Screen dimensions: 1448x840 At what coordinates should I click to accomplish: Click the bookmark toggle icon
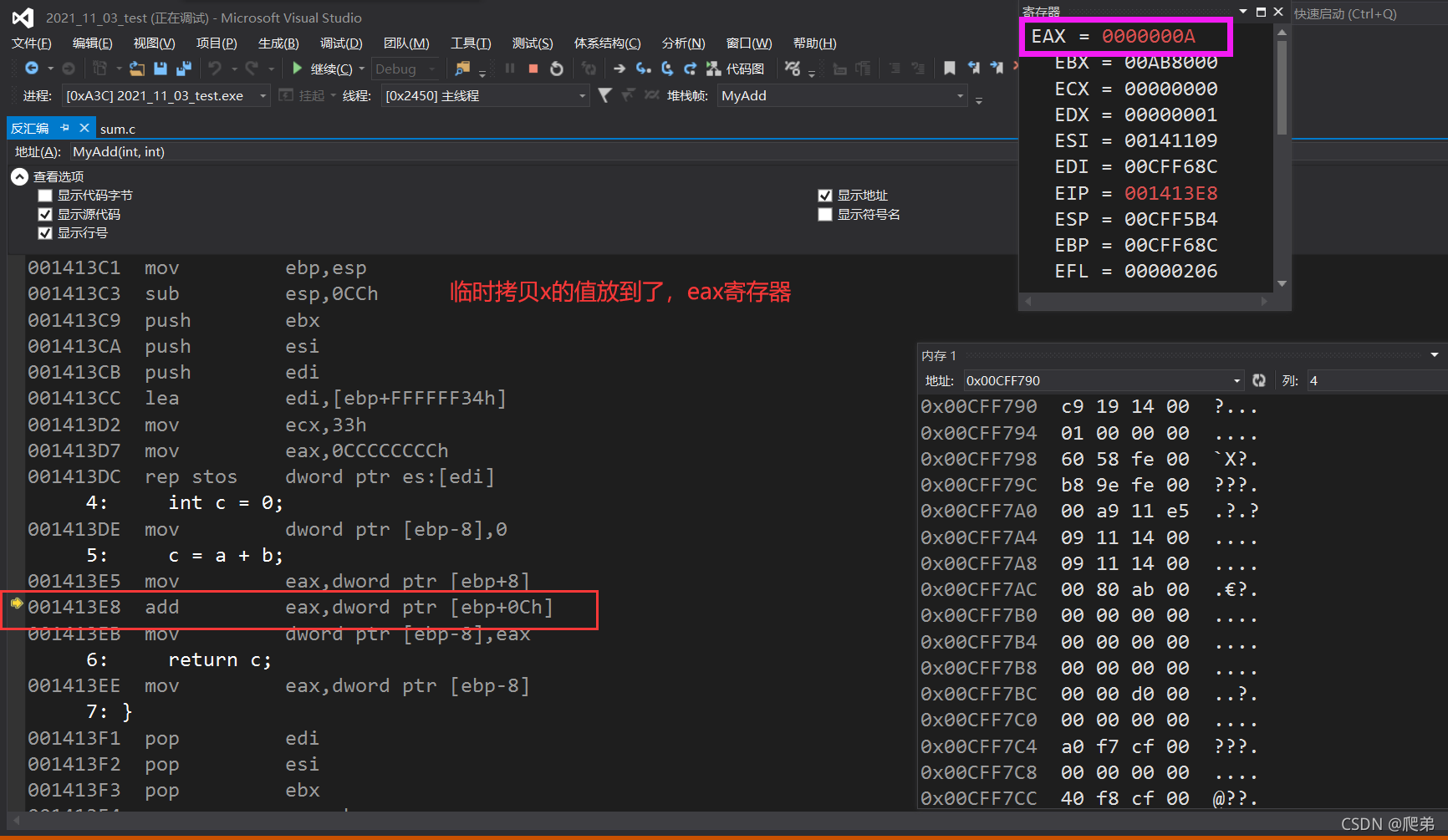tap(950, 69)
